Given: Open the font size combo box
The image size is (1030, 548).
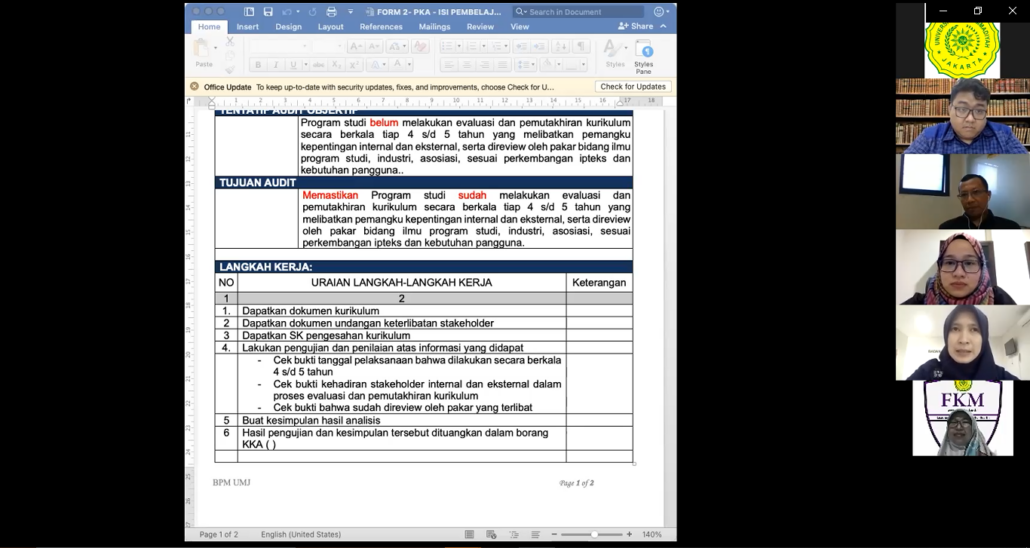Looking at the screenshot, I should tap(327, 47).
